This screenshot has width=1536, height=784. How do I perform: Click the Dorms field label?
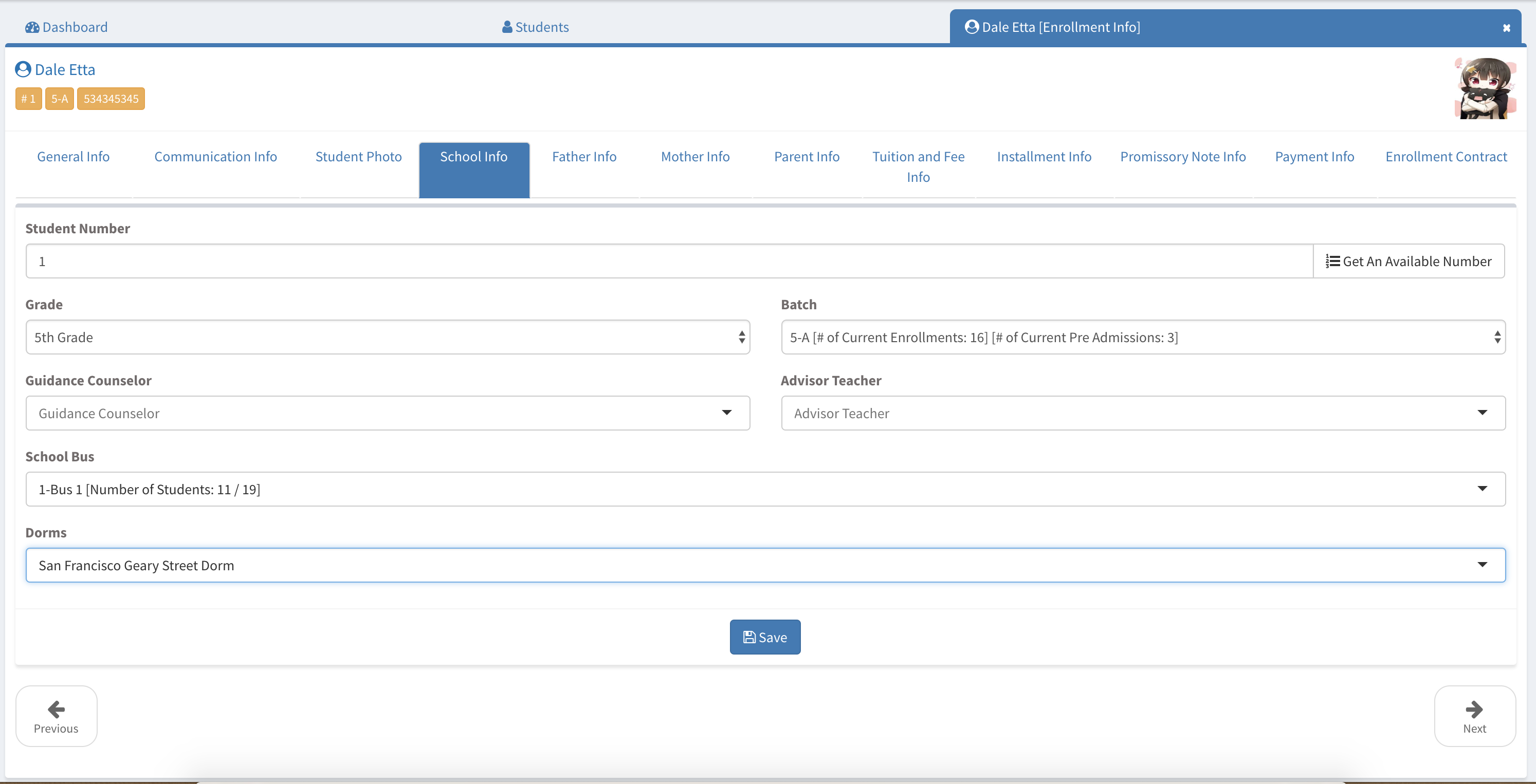46,533
